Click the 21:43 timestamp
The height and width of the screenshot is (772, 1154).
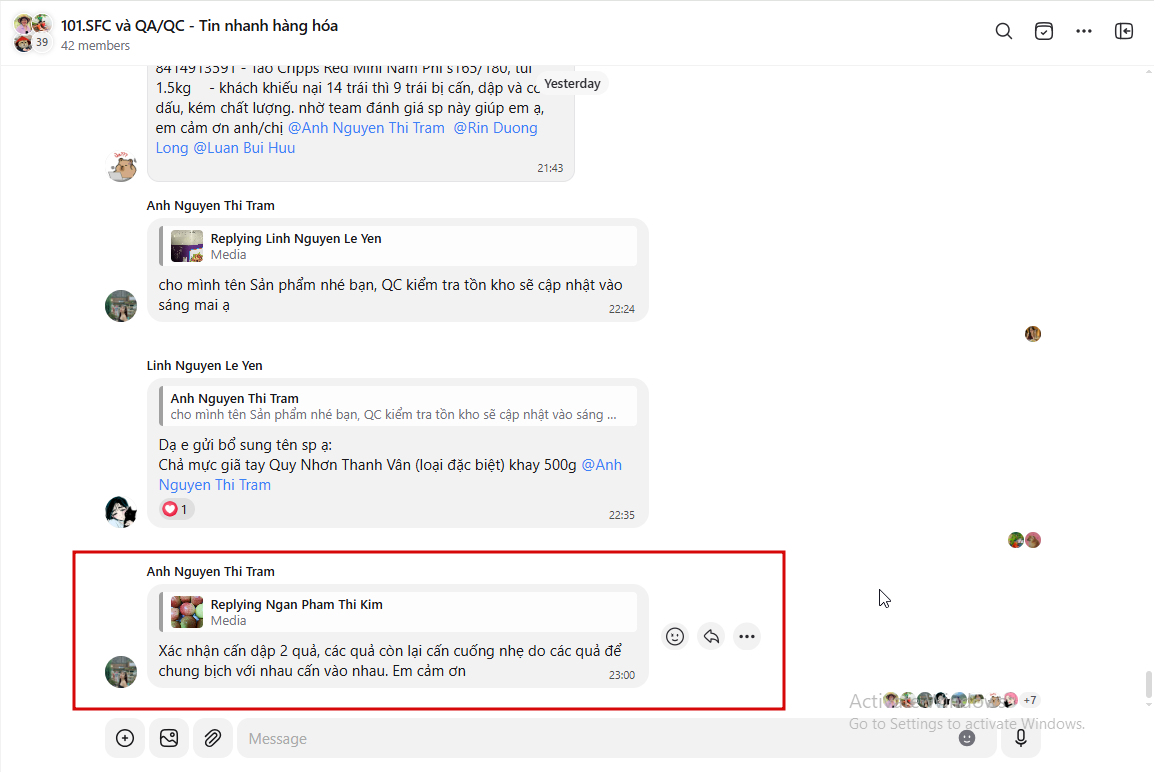pyautogui.click(x=550, y=169)
